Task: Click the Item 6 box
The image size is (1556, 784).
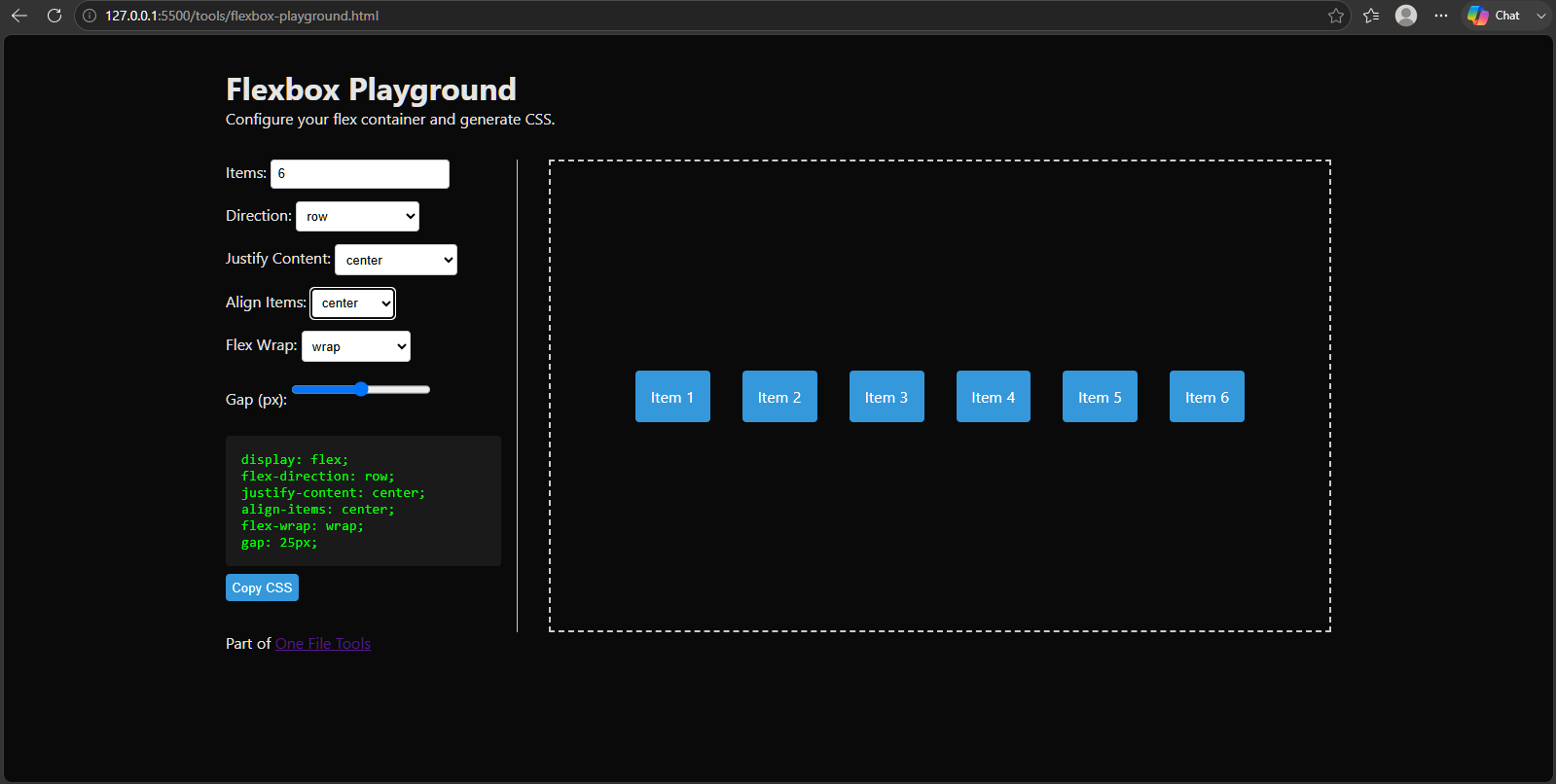Action: point(1207,397)
